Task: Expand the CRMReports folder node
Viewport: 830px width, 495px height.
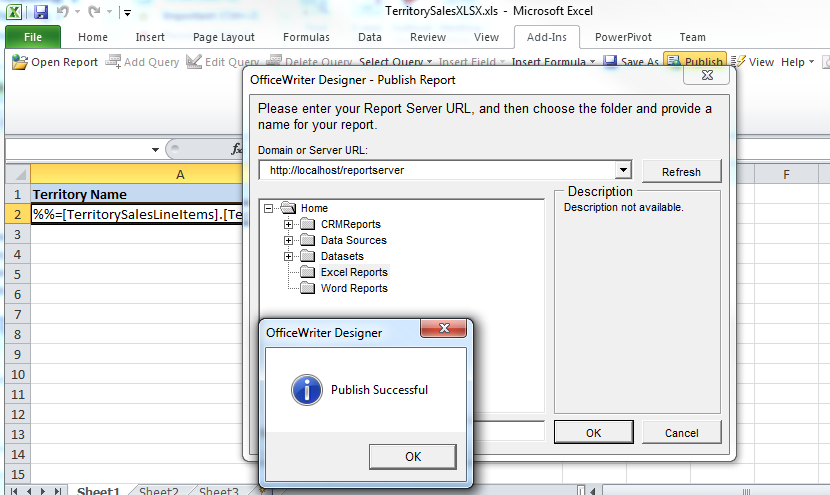Action: tap(289, 224)
